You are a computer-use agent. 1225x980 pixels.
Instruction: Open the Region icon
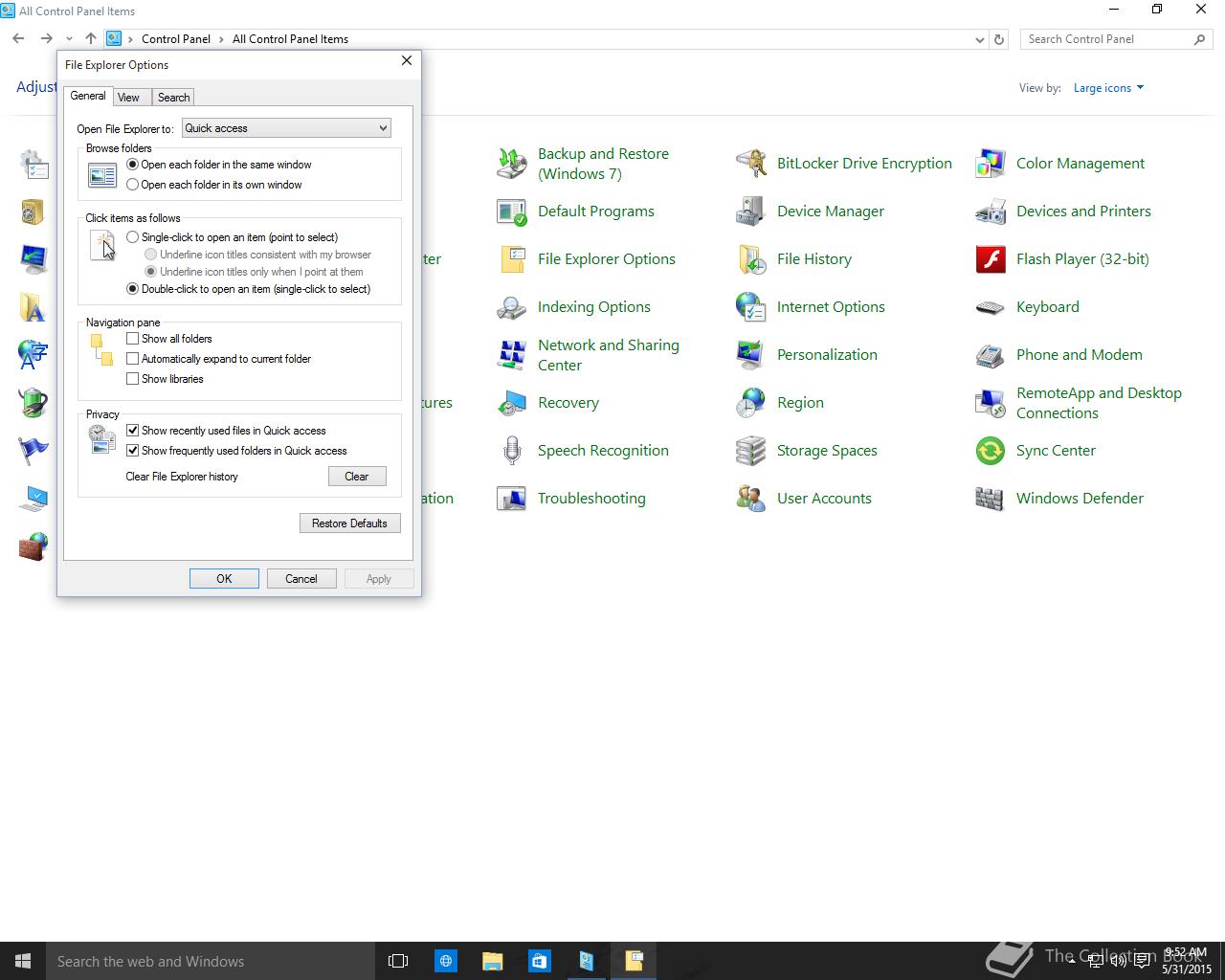click(x=751, y=403)
